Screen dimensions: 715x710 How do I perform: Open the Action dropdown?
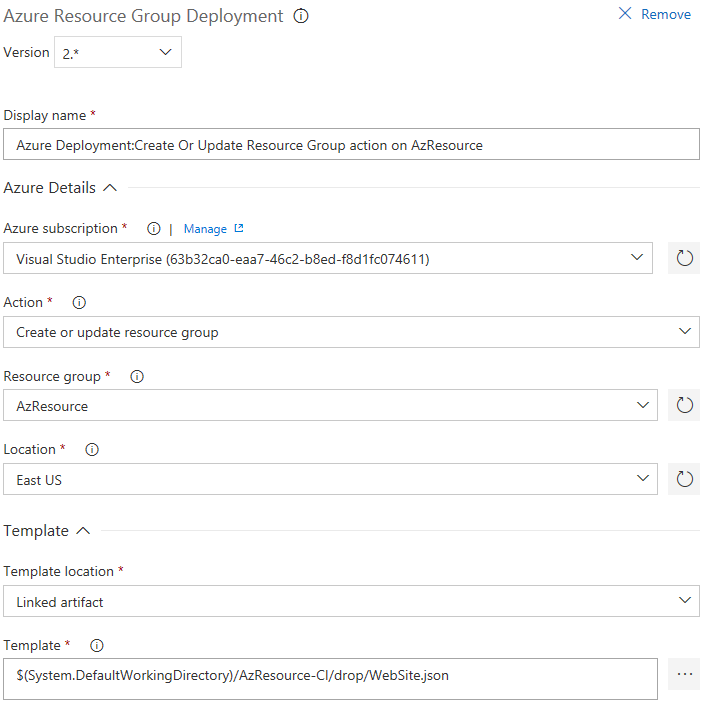[x=351, y=332]
